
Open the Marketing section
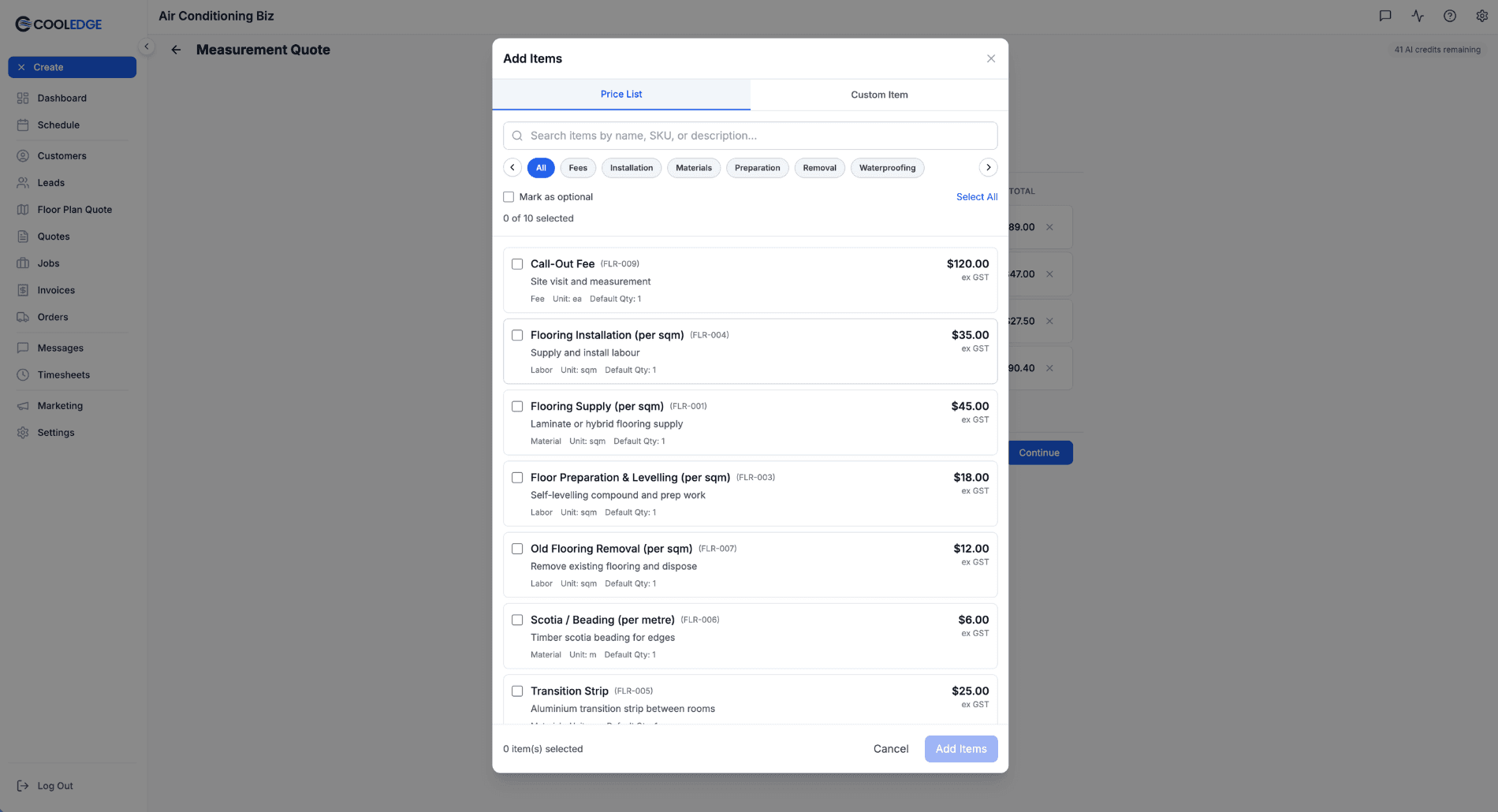(x=59, y=405)
